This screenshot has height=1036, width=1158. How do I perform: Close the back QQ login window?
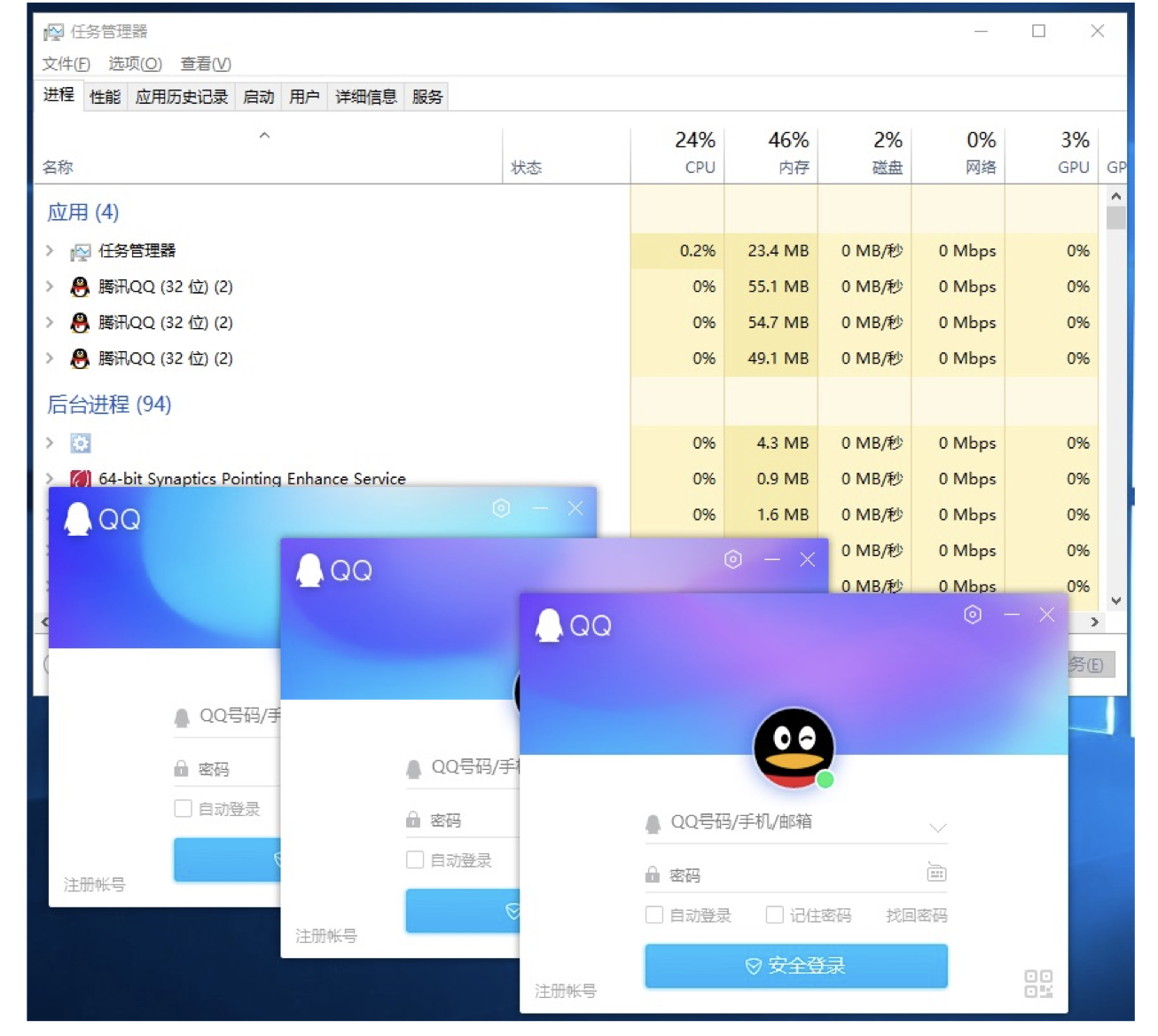coord(575,508)
